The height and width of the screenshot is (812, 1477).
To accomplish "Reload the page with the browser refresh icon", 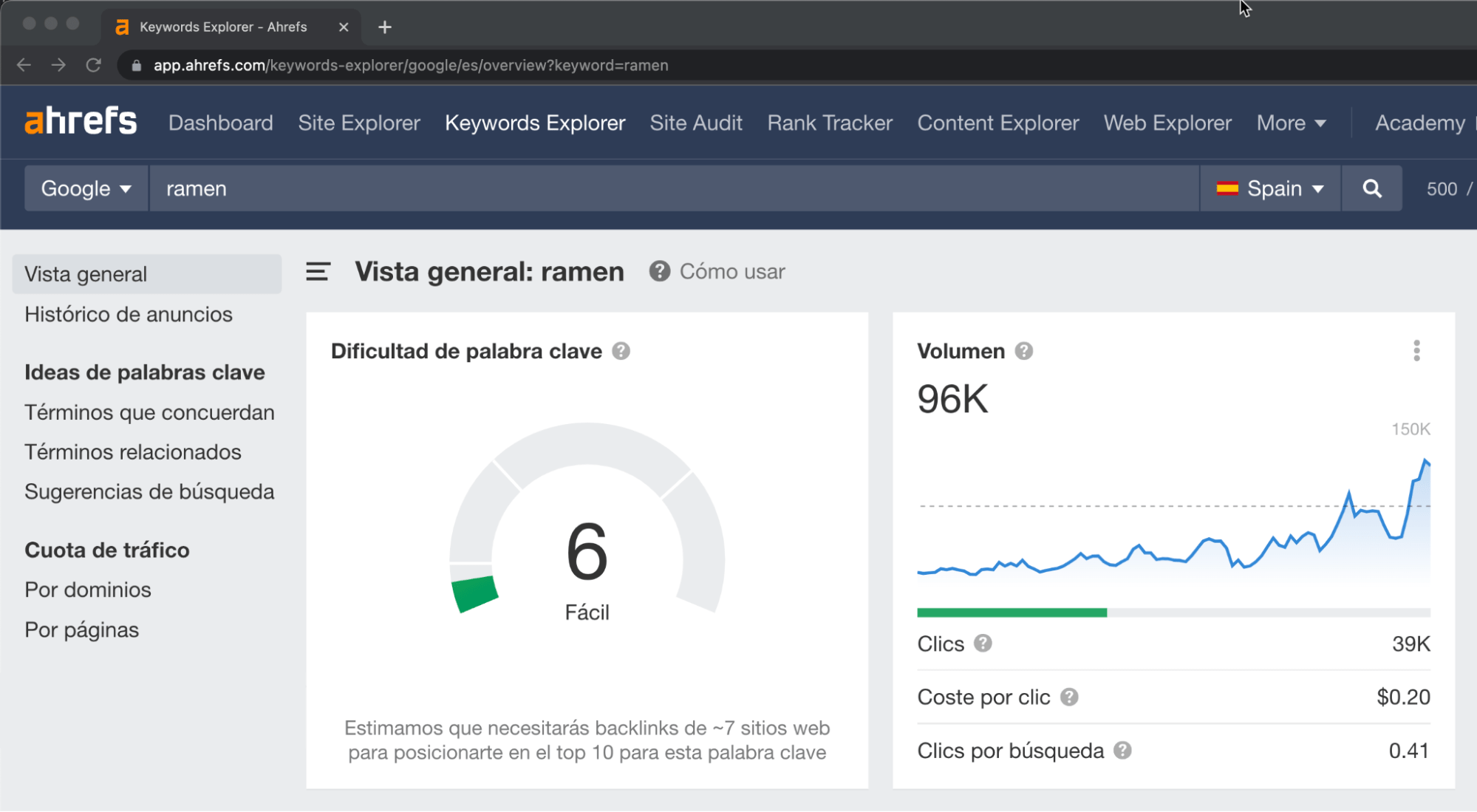I will pos(94,65).
